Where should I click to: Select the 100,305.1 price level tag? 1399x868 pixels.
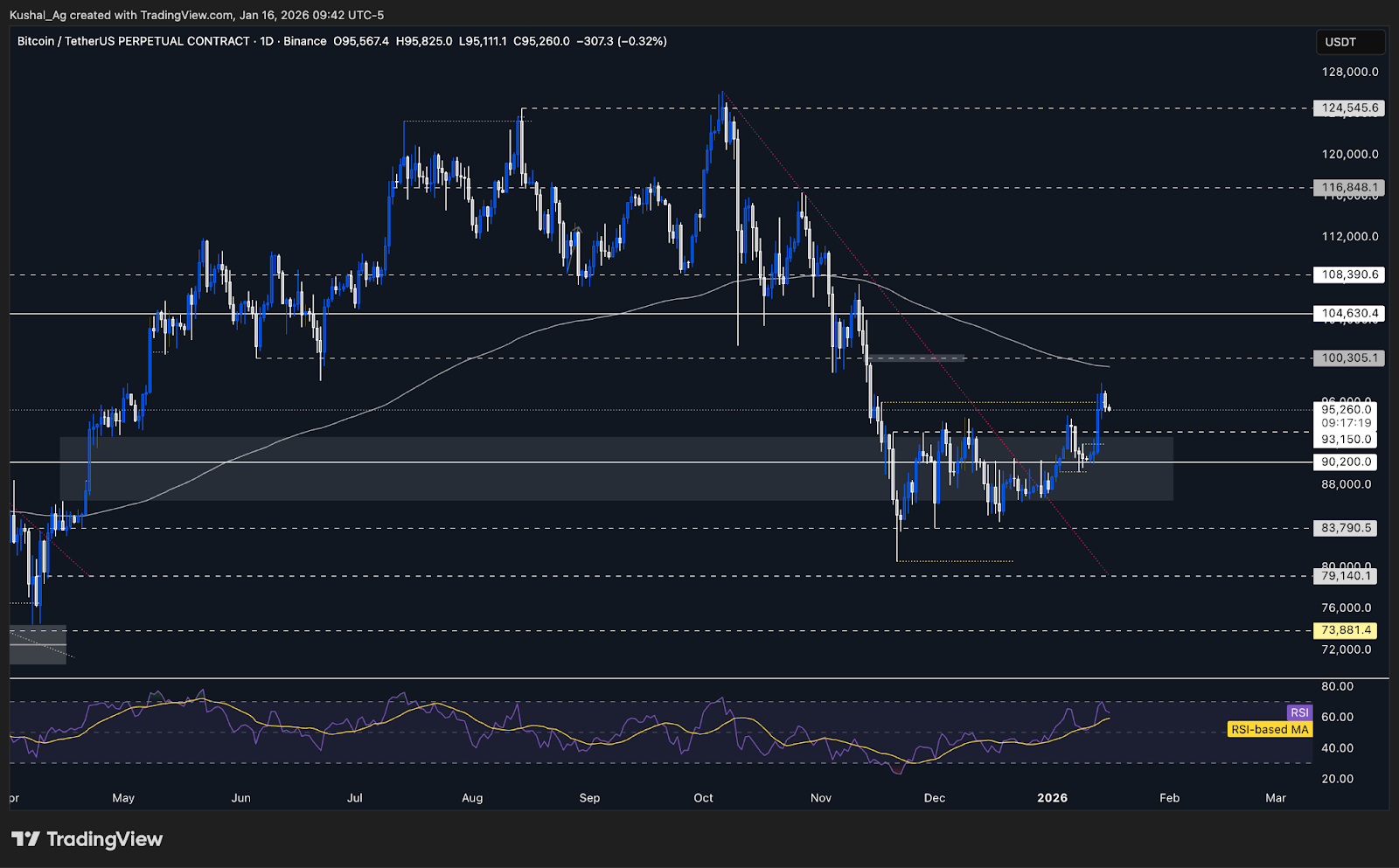(1349, 358)
